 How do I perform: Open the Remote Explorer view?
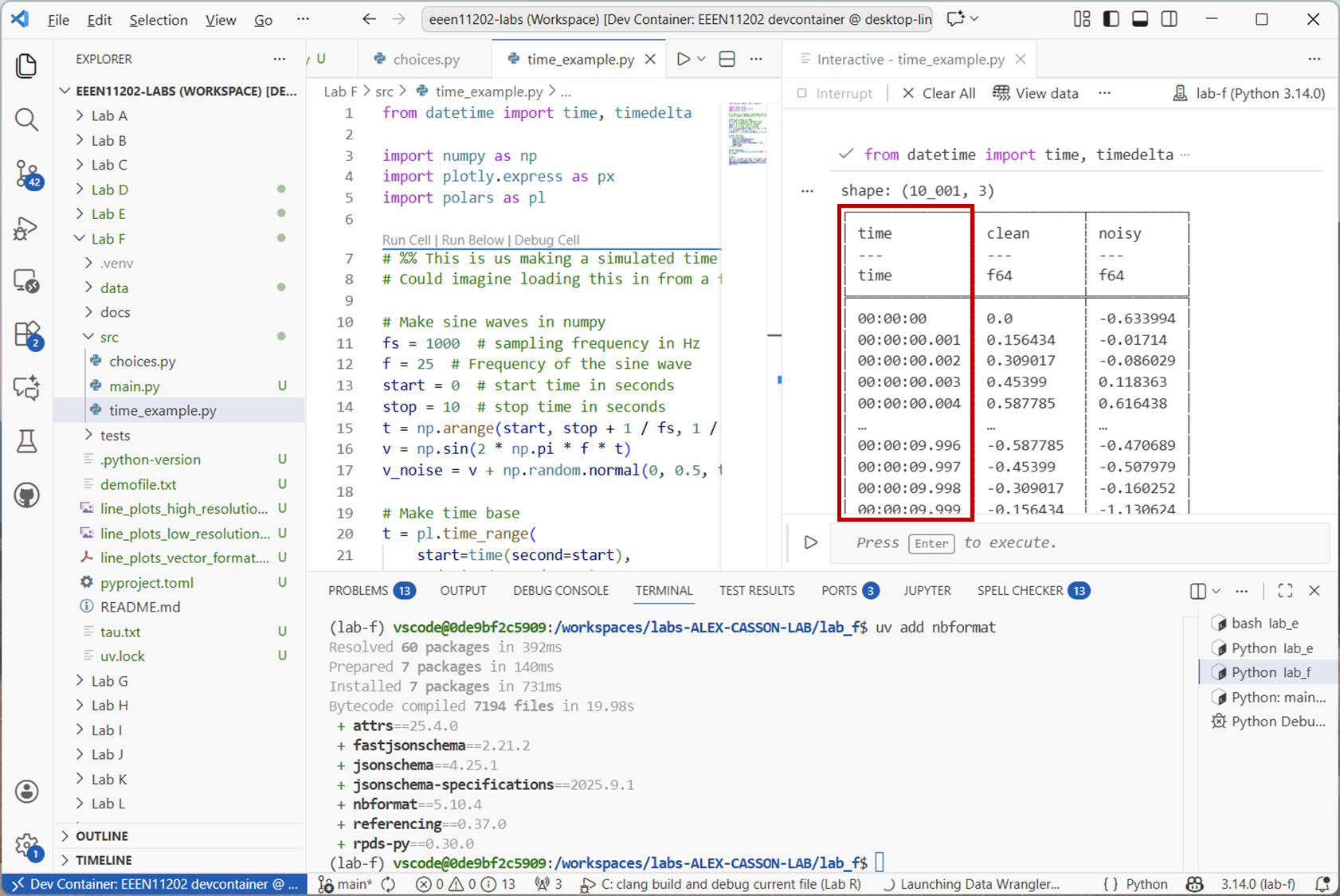coord(26,281)
